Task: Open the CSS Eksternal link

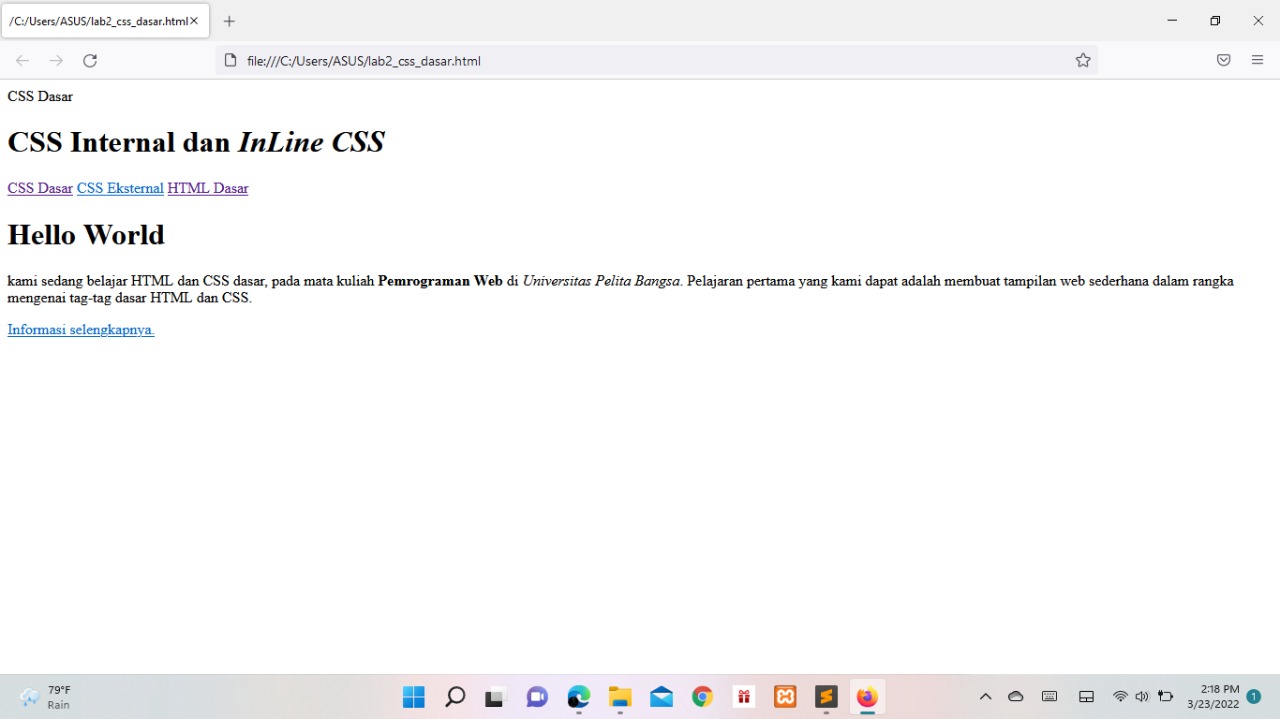Action: click(x=120, y=188)
